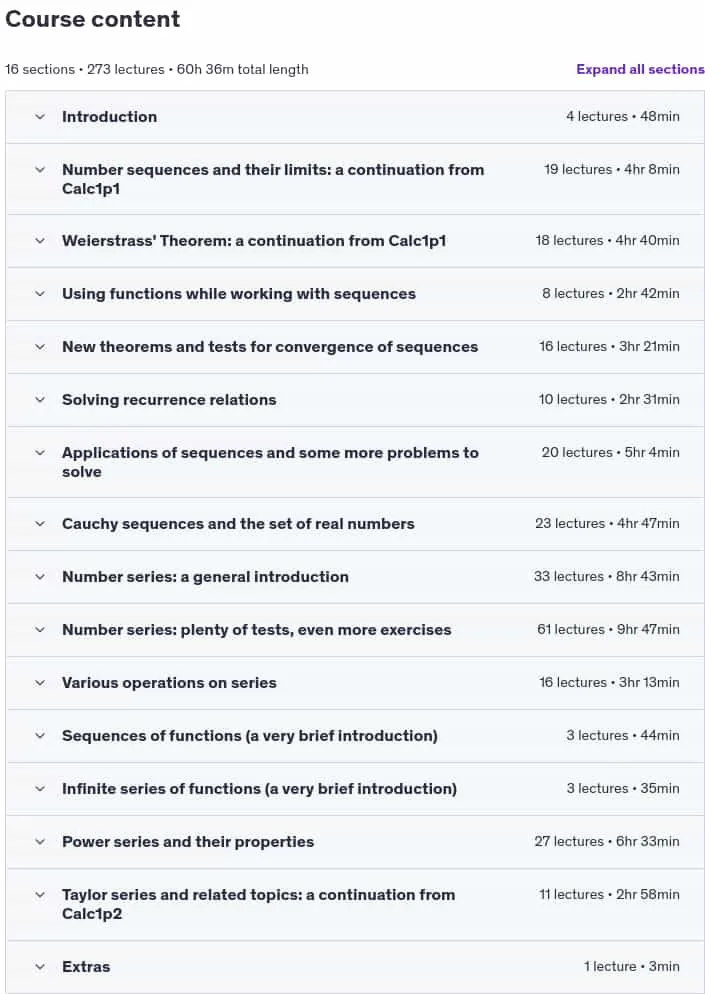705x994 pixels.
Task: Select Sequences of functions section title
Action: click(250, 736)
